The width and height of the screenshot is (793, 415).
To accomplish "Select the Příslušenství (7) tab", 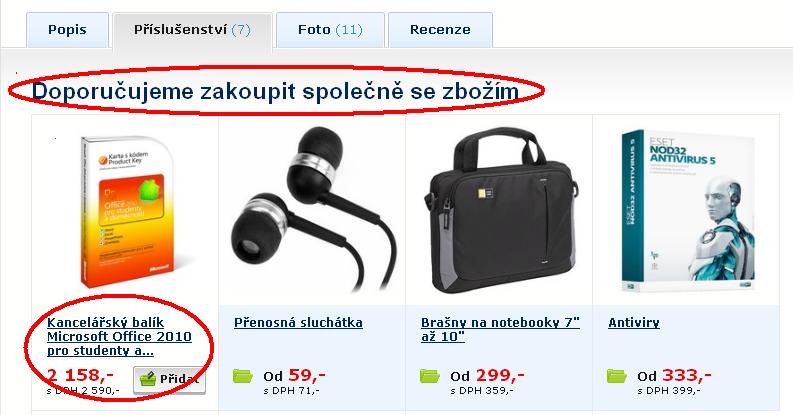I will (x=192, y=30).
